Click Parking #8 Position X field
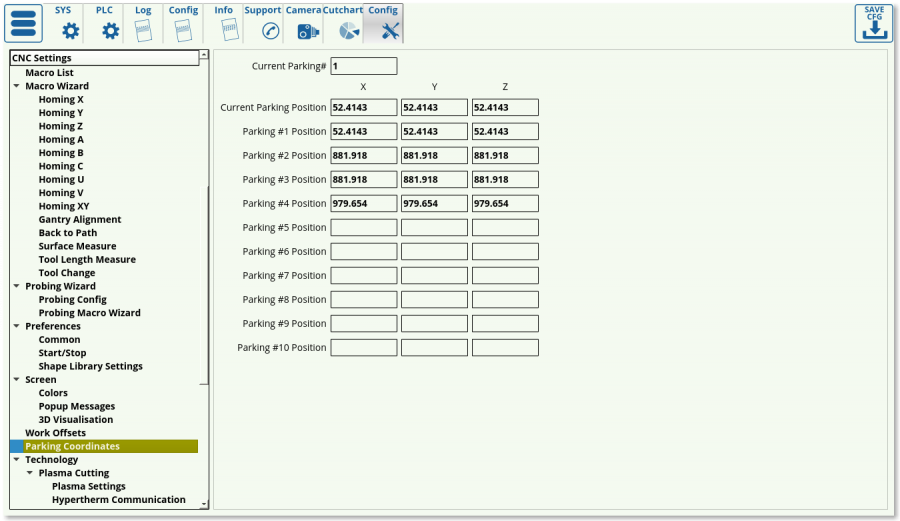 point(364,300)
